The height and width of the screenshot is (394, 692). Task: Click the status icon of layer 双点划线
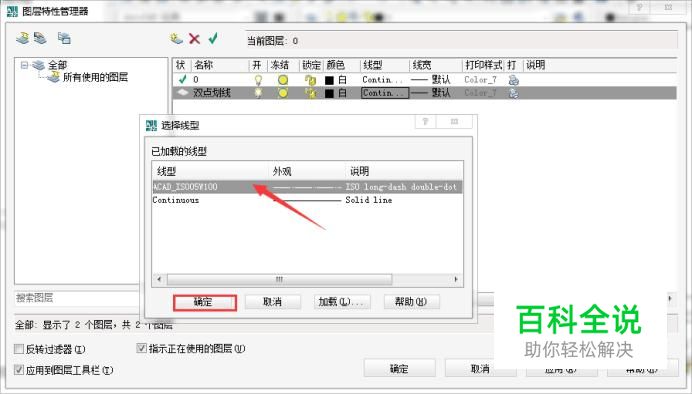[182, 93]
